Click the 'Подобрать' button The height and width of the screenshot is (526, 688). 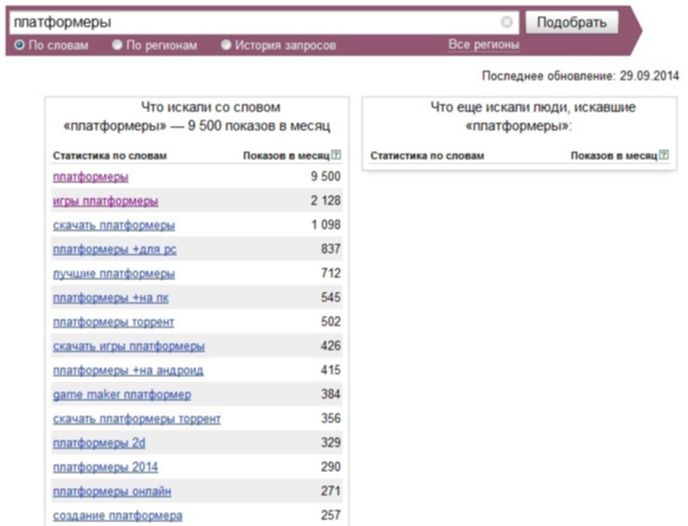[x=571, y=22]
